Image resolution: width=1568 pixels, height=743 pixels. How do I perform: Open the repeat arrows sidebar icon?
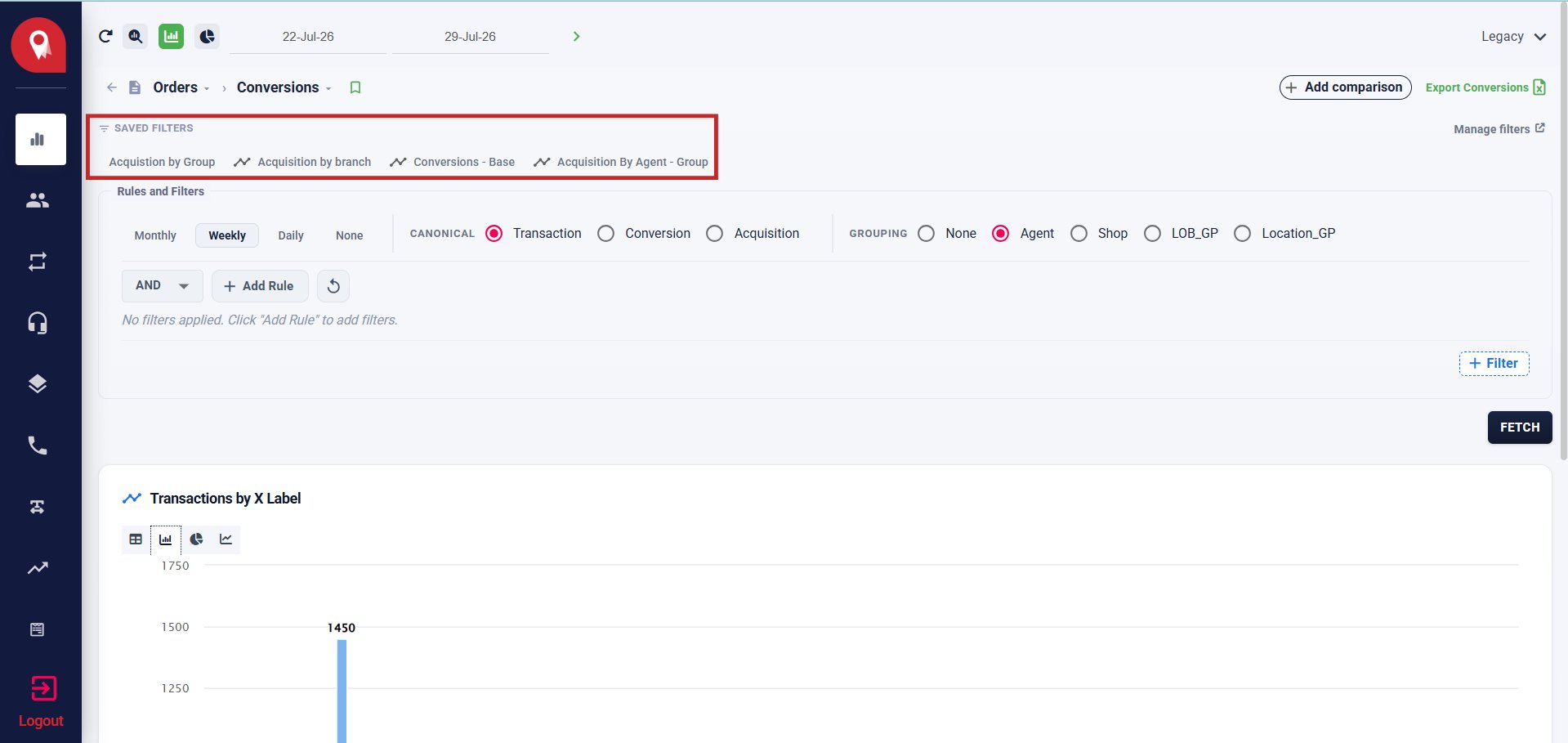pyautogui.click(x=38, y=262)
